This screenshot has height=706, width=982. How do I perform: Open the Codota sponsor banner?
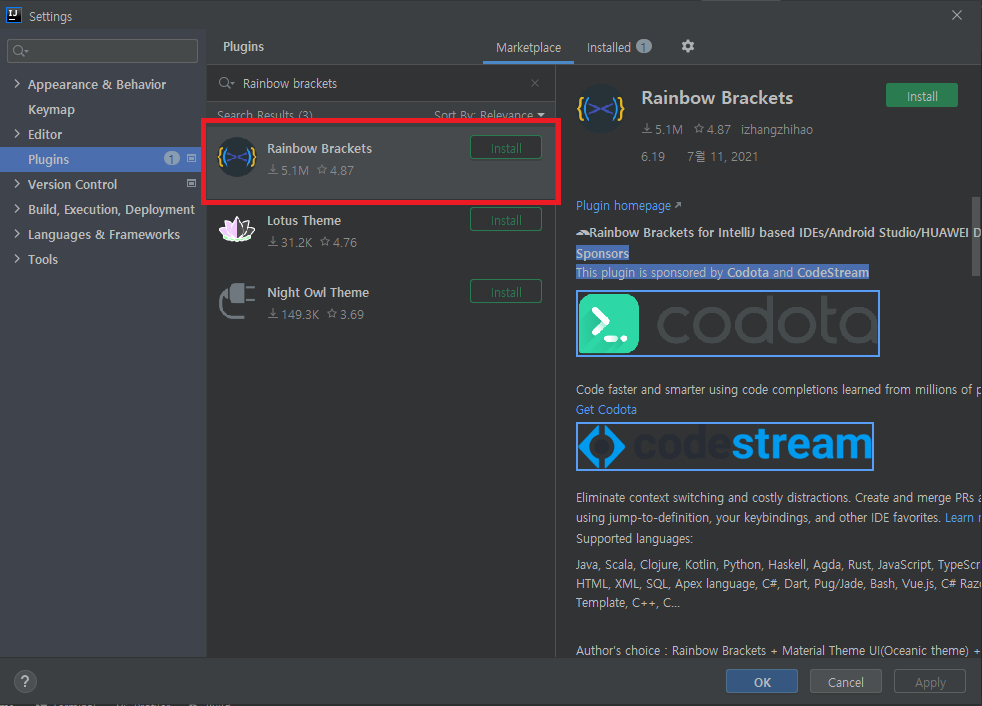728,323
